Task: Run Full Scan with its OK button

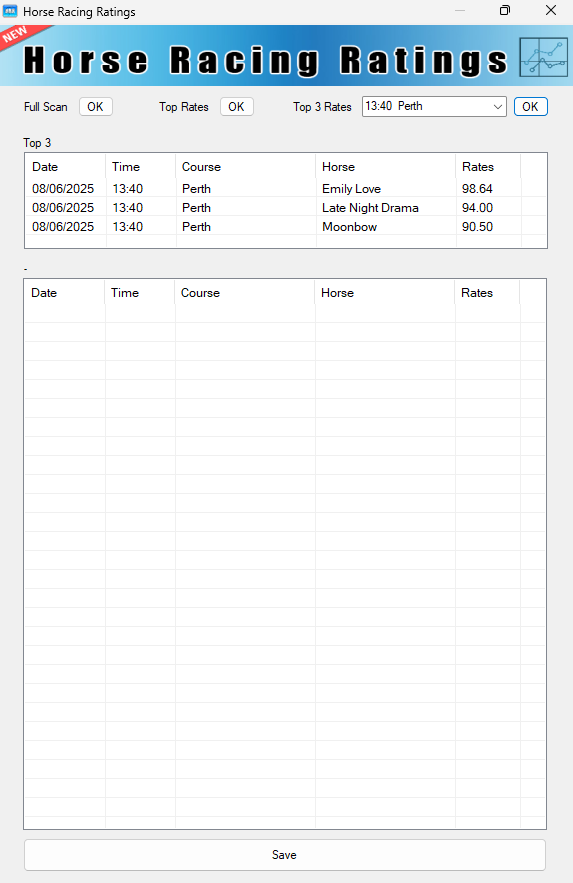Action: click(x=96, y=106)
